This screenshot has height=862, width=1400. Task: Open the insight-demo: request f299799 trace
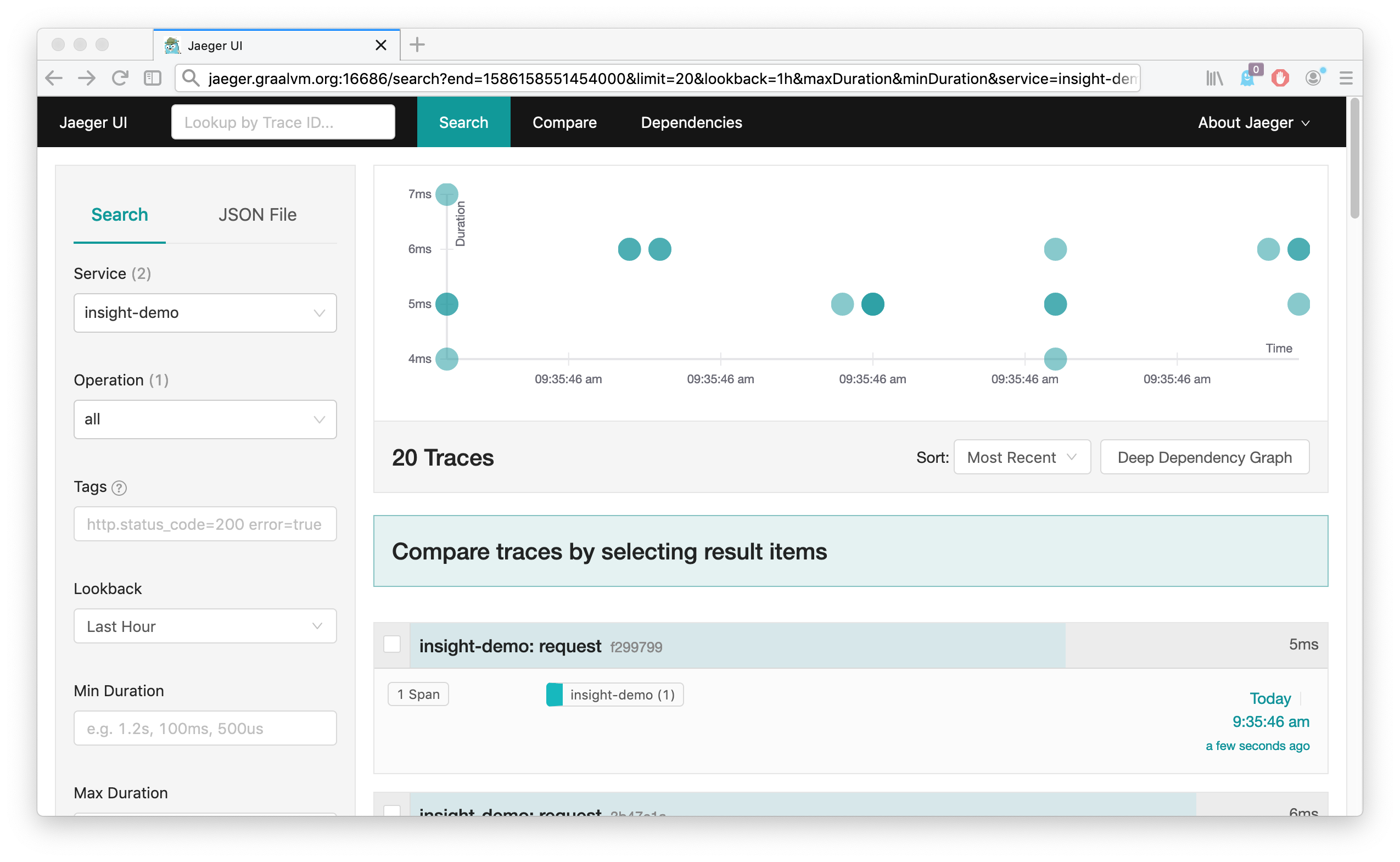[x=510, y=646]
